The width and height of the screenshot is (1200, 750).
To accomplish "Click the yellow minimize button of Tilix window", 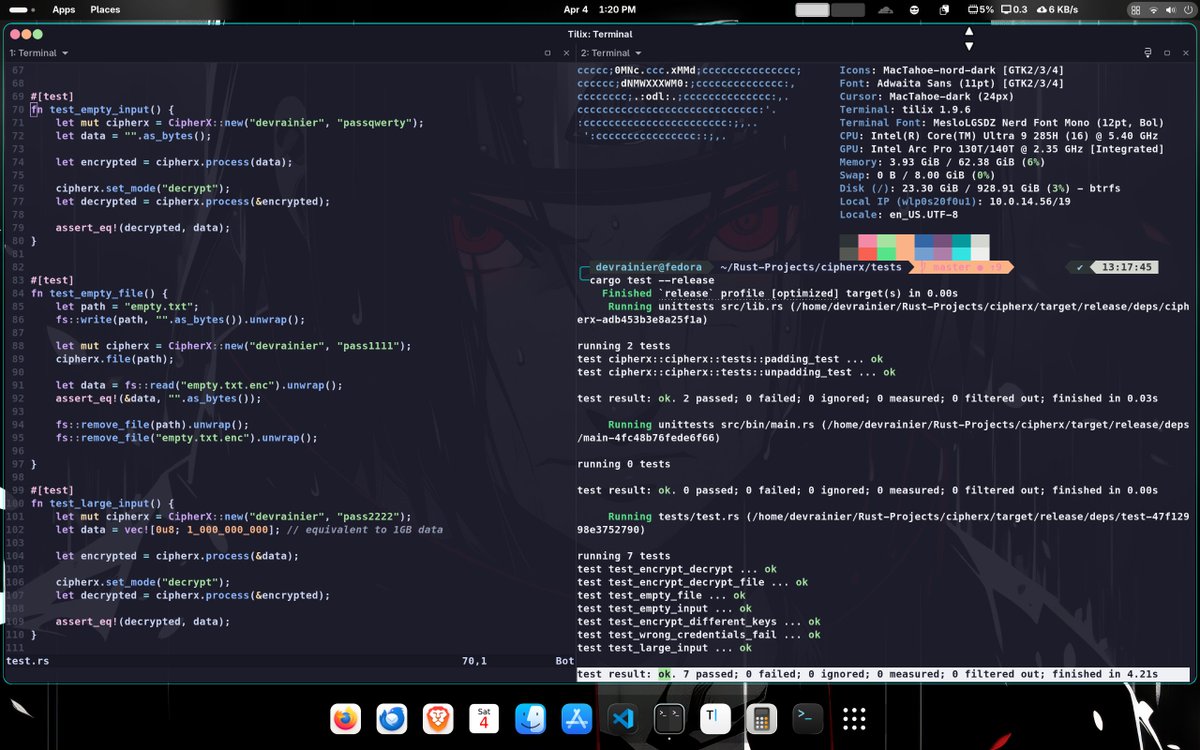I will (x=26, y=34).
